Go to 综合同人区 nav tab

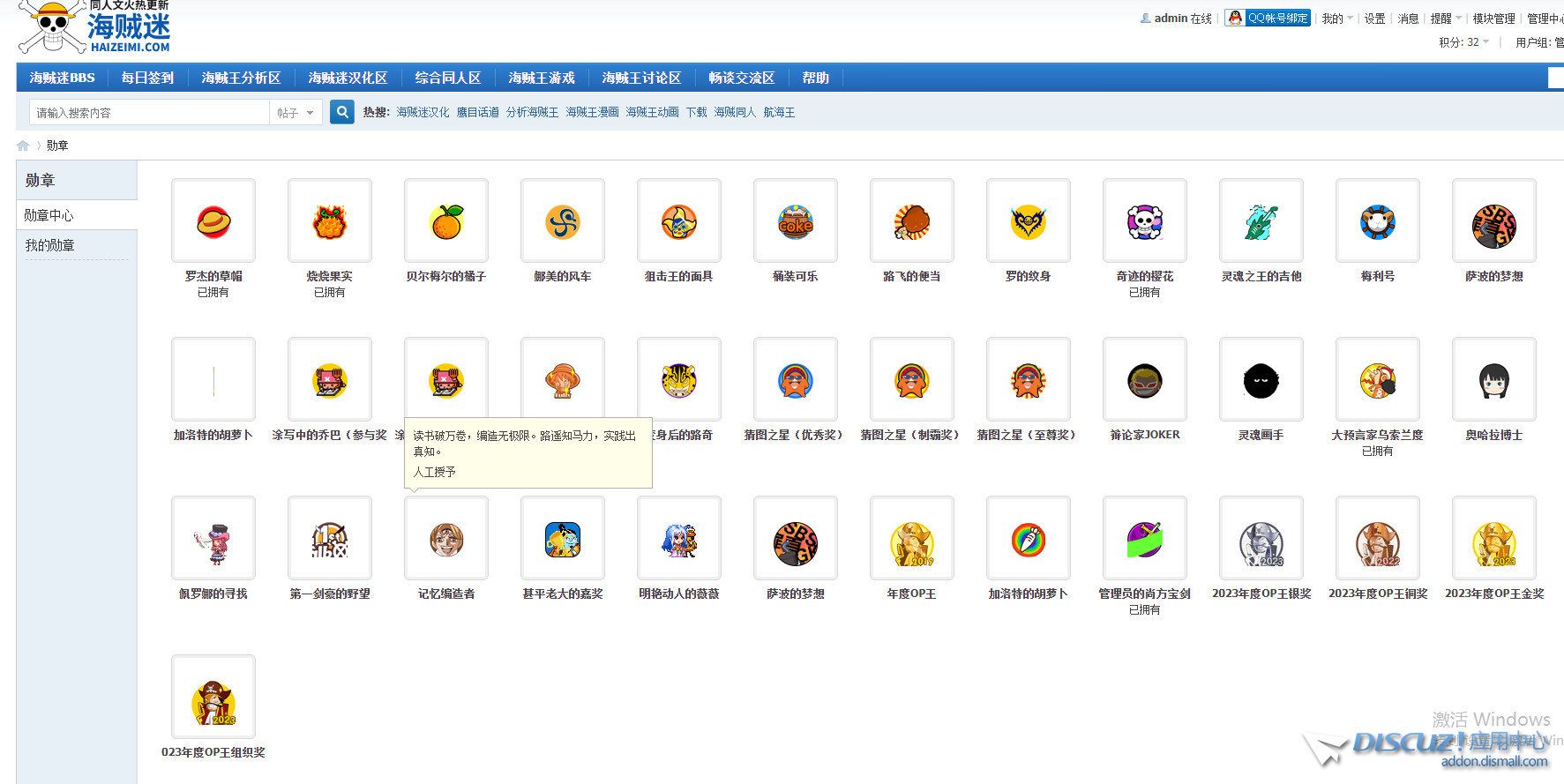point(448,78)
